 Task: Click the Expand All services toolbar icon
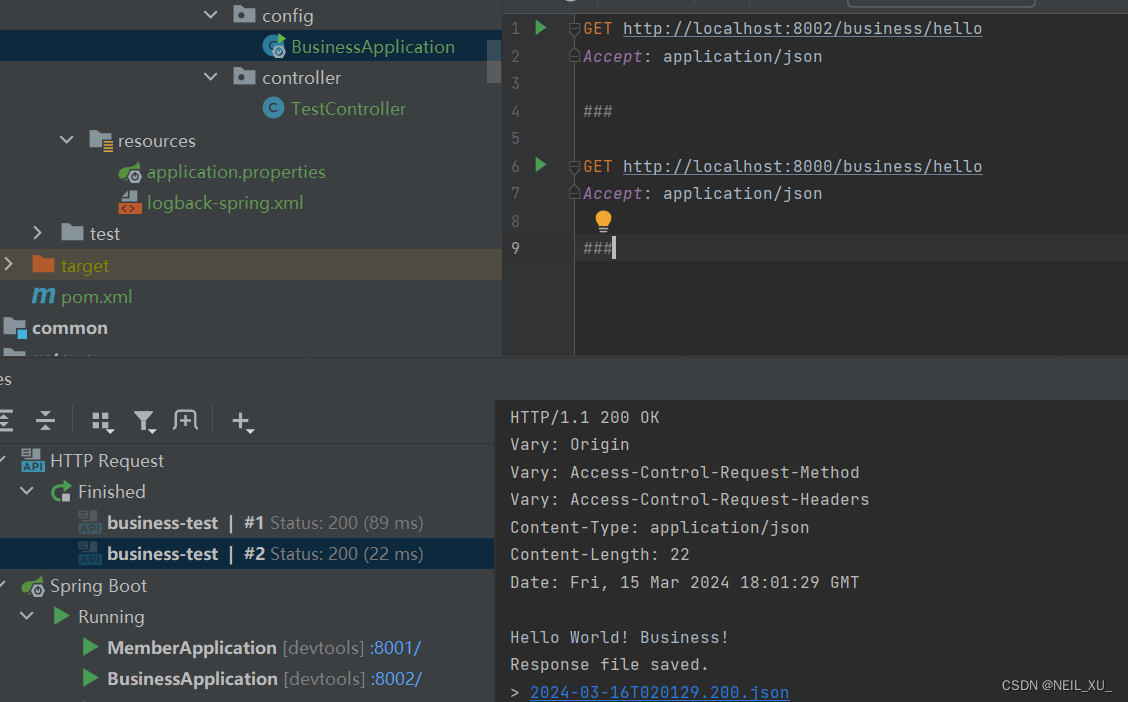[x=6, y=421]
